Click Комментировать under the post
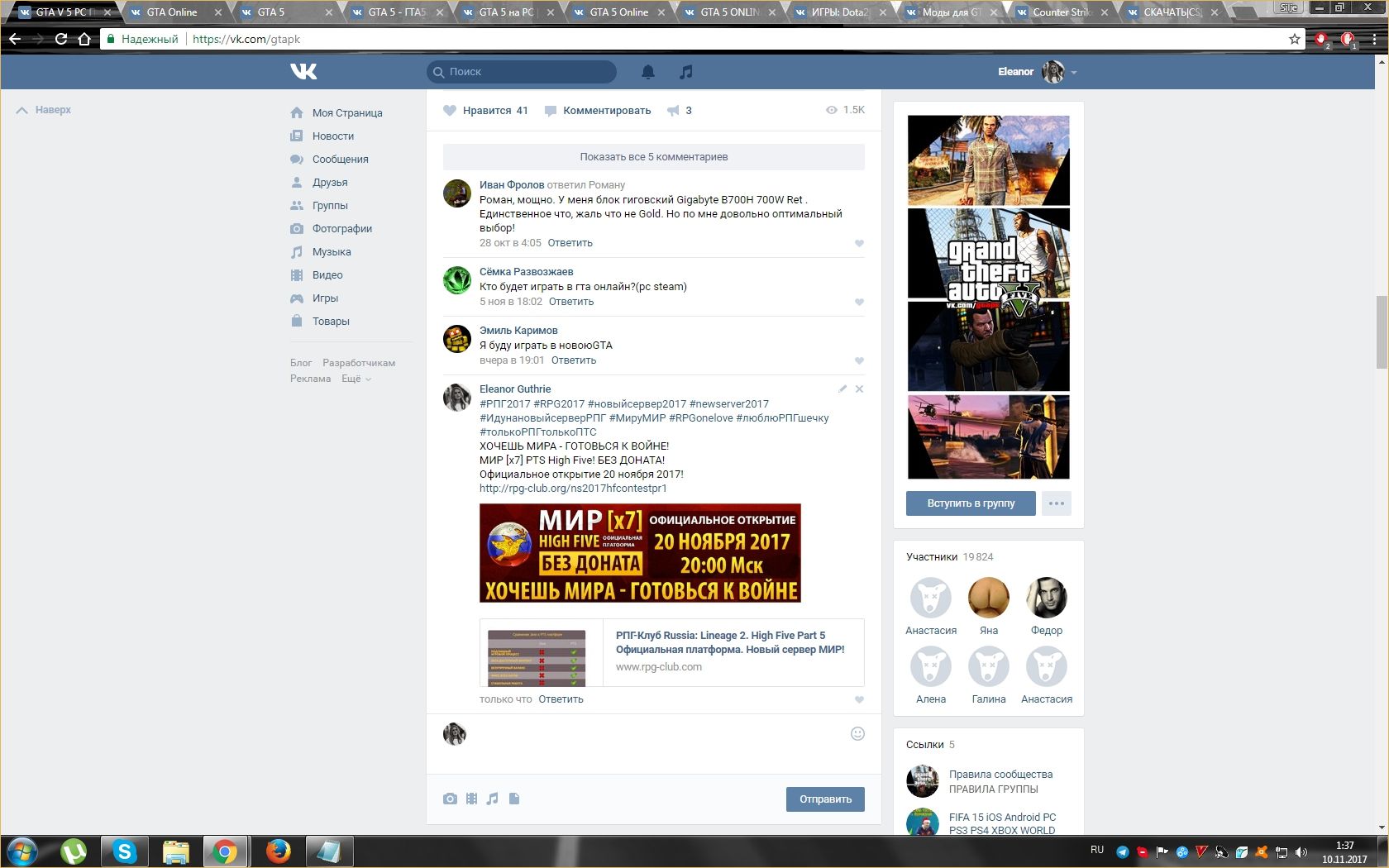Viewport: 1389px width, 868px height. 598,110
